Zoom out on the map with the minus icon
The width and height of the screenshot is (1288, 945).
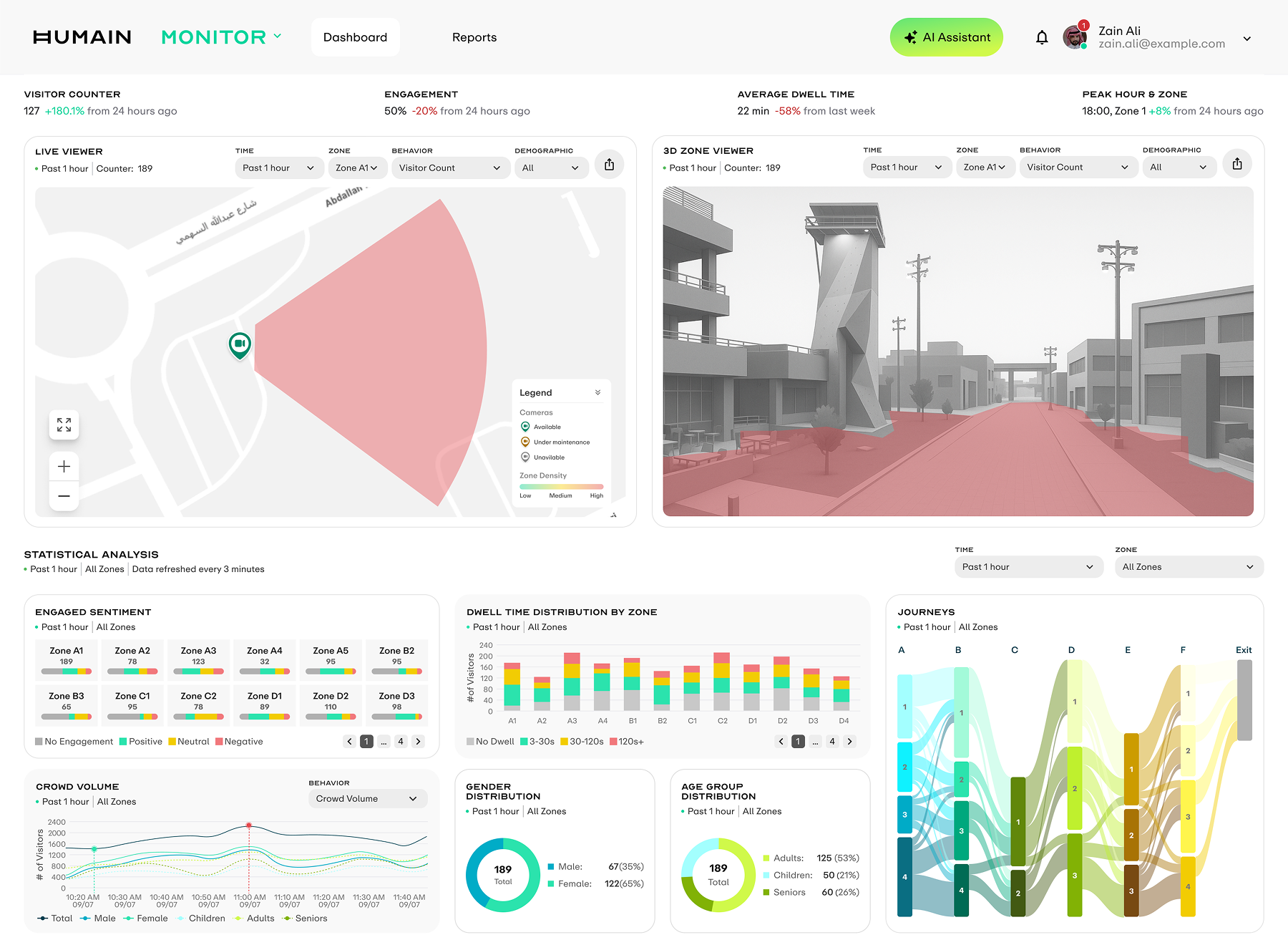click(x=64, y=495)
